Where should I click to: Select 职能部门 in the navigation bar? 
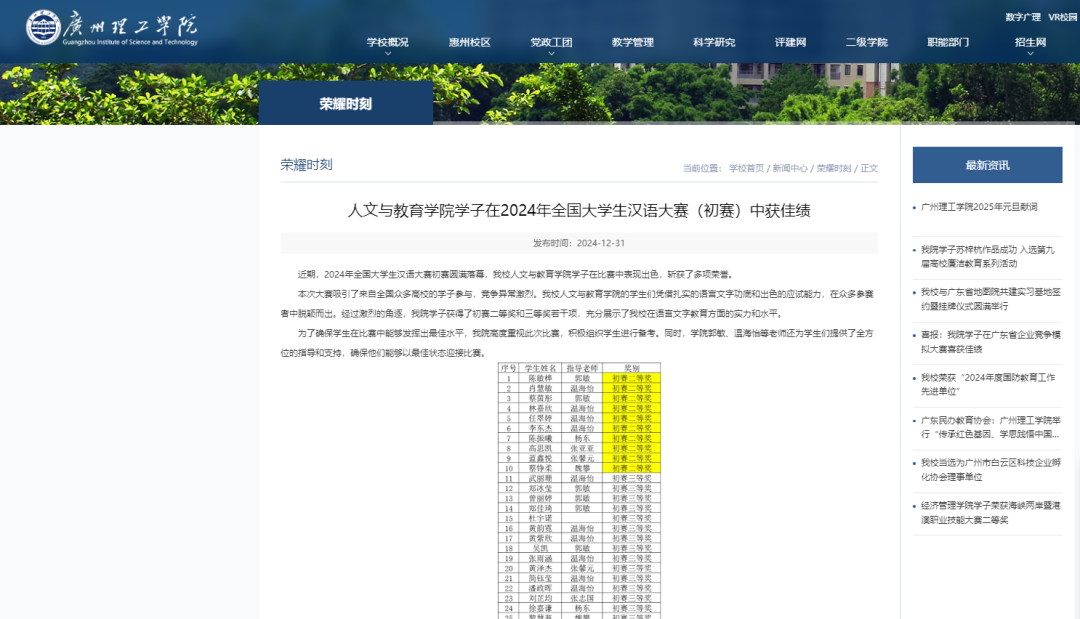tap(948, 42)
